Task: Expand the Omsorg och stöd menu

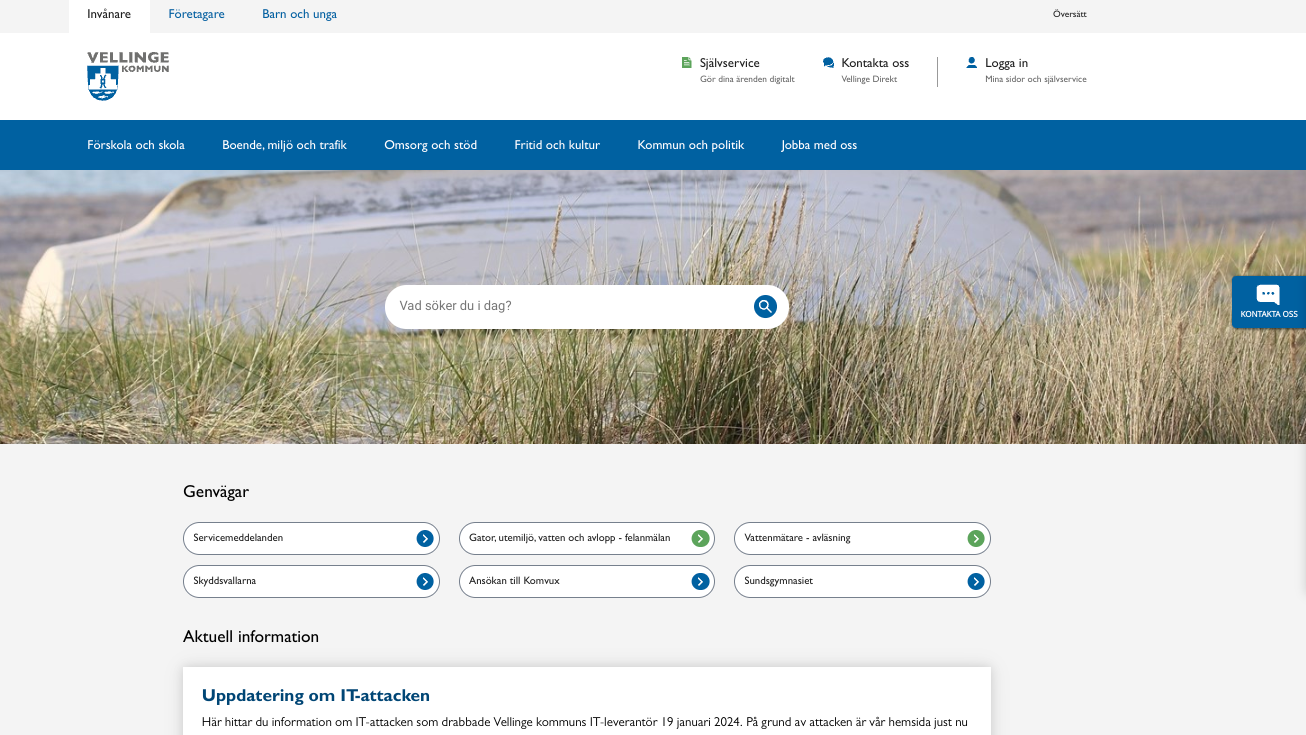Action: tap(430, 145)
